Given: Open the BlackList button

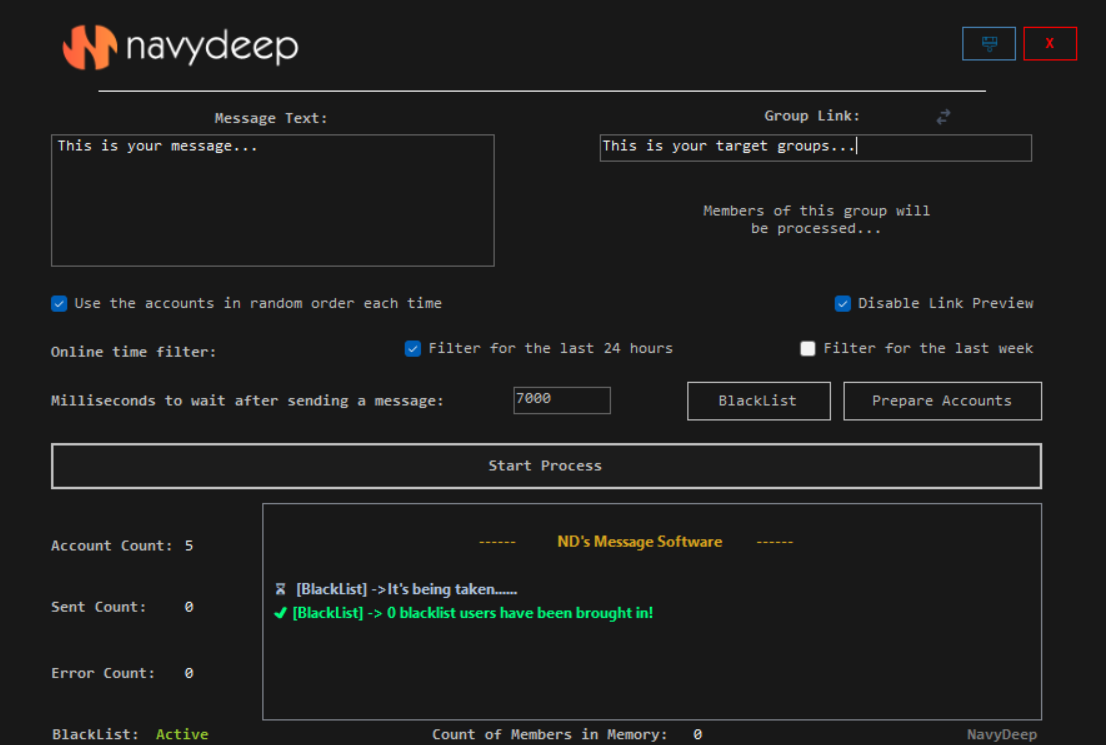Looking at the screenshot, I should [759, 401].
